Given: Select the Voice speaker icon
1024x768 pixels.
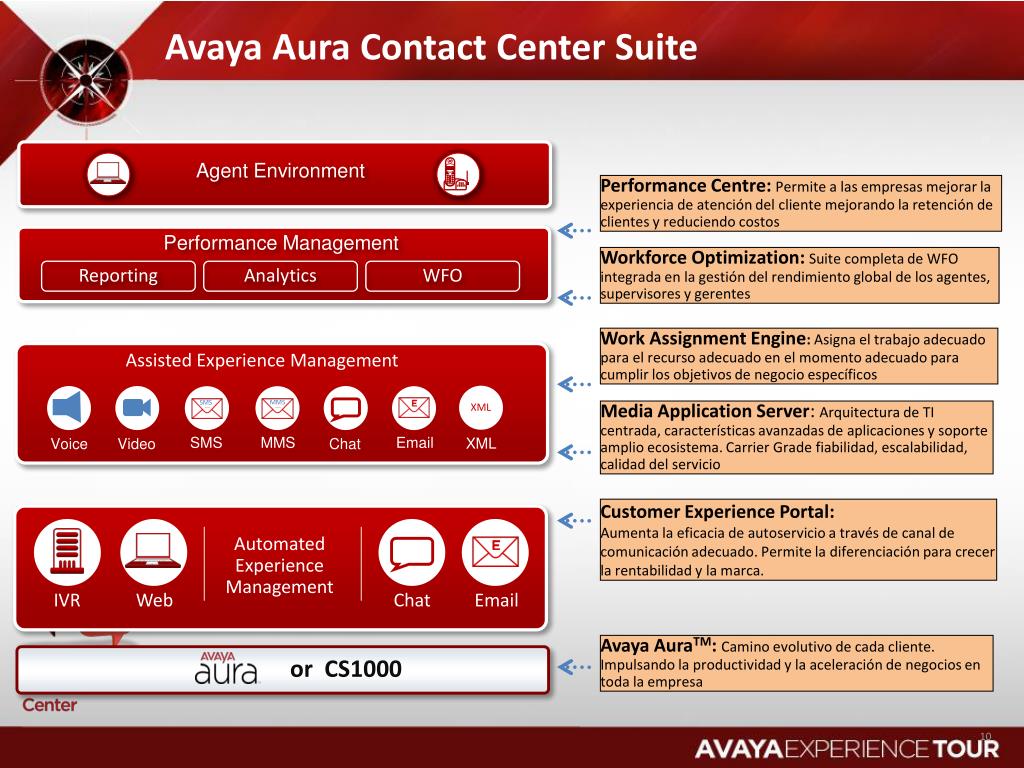Looking at the screenshot, I should coord(69,408).
